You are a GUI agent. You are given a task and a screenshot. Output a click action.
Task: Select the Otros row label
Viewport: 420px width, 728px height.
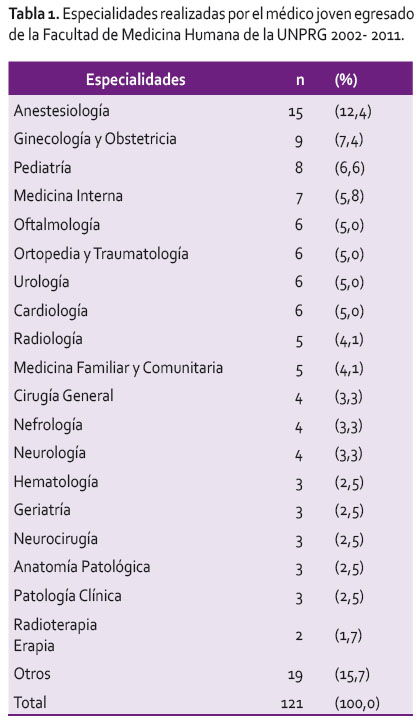pos(32,674)
